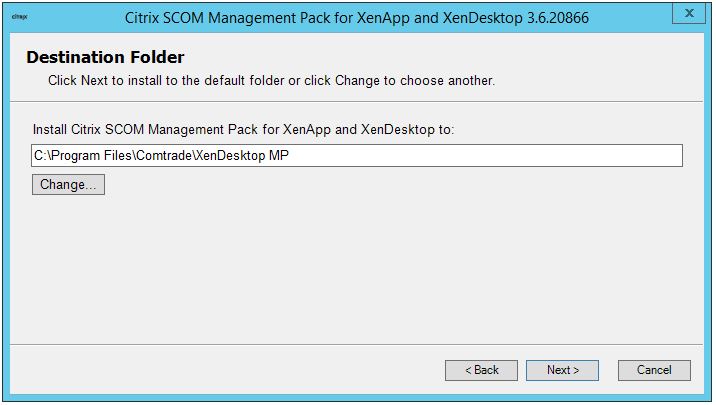Click the 'Install Citrix SCOM Management Pack' label
716x405 pixels.
coord(243,130)
